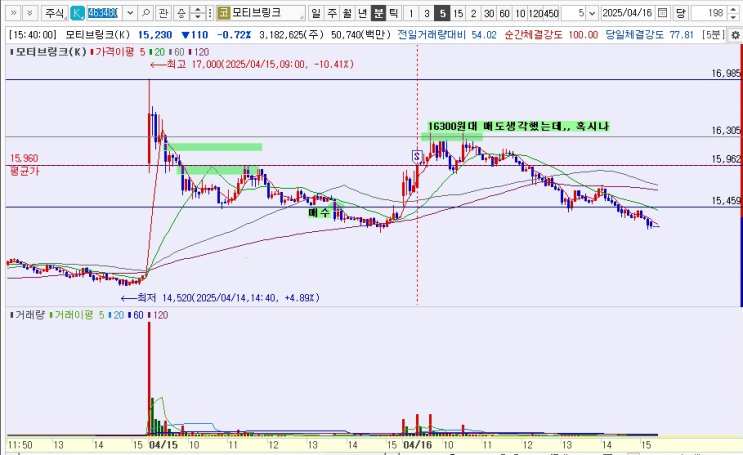Click the 승 toolbar button

181,13
